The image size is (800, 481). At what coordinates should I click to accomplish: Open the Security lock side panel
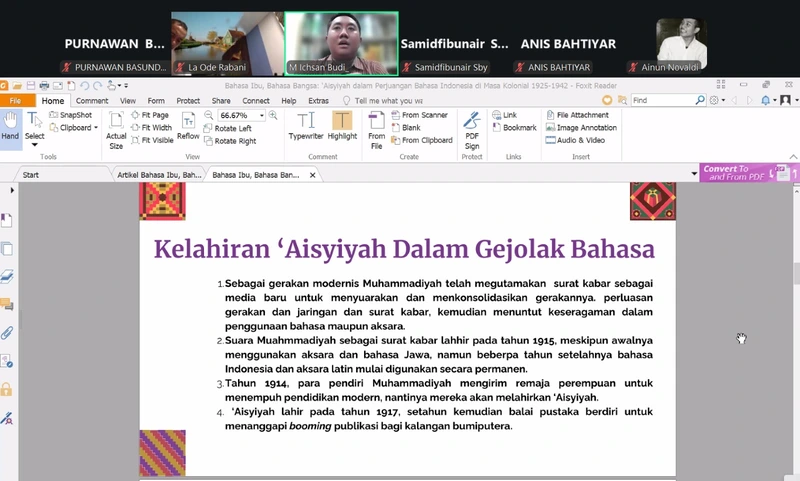(6, 390)
